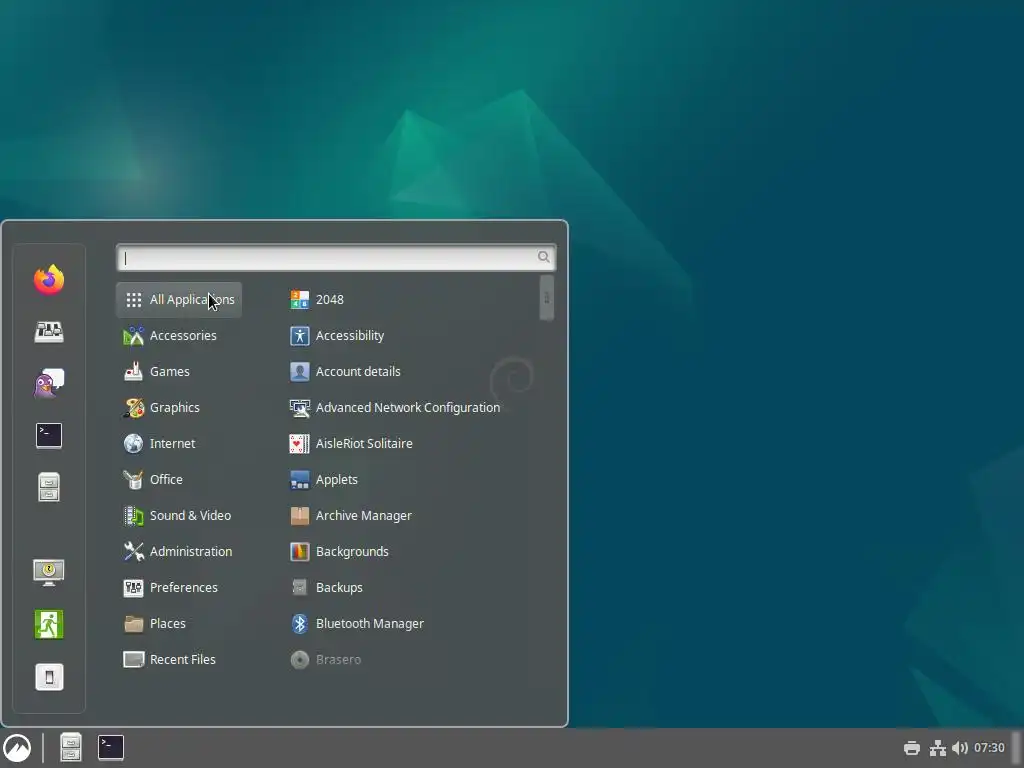Click the application list scrollbar handle
Screen dimensions: 1024x768
click(x=547, y=298)
